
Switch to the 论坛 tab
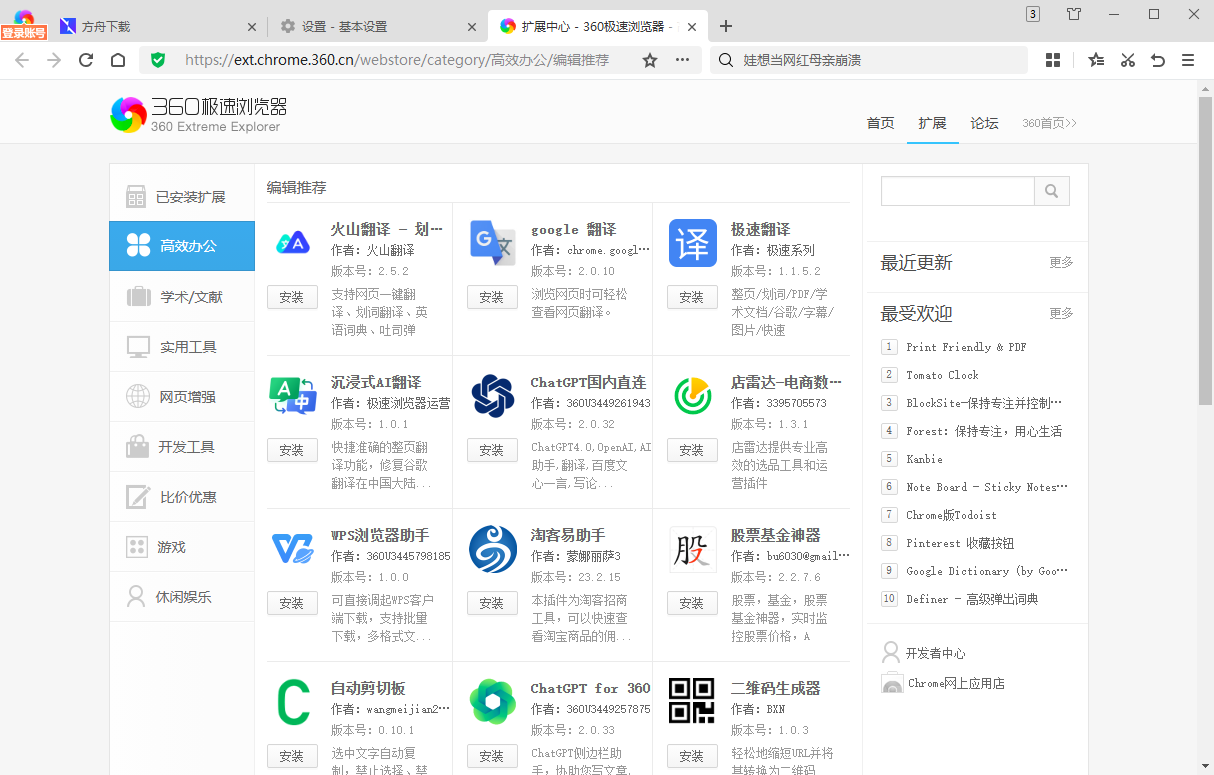click(x=983, y=123)
